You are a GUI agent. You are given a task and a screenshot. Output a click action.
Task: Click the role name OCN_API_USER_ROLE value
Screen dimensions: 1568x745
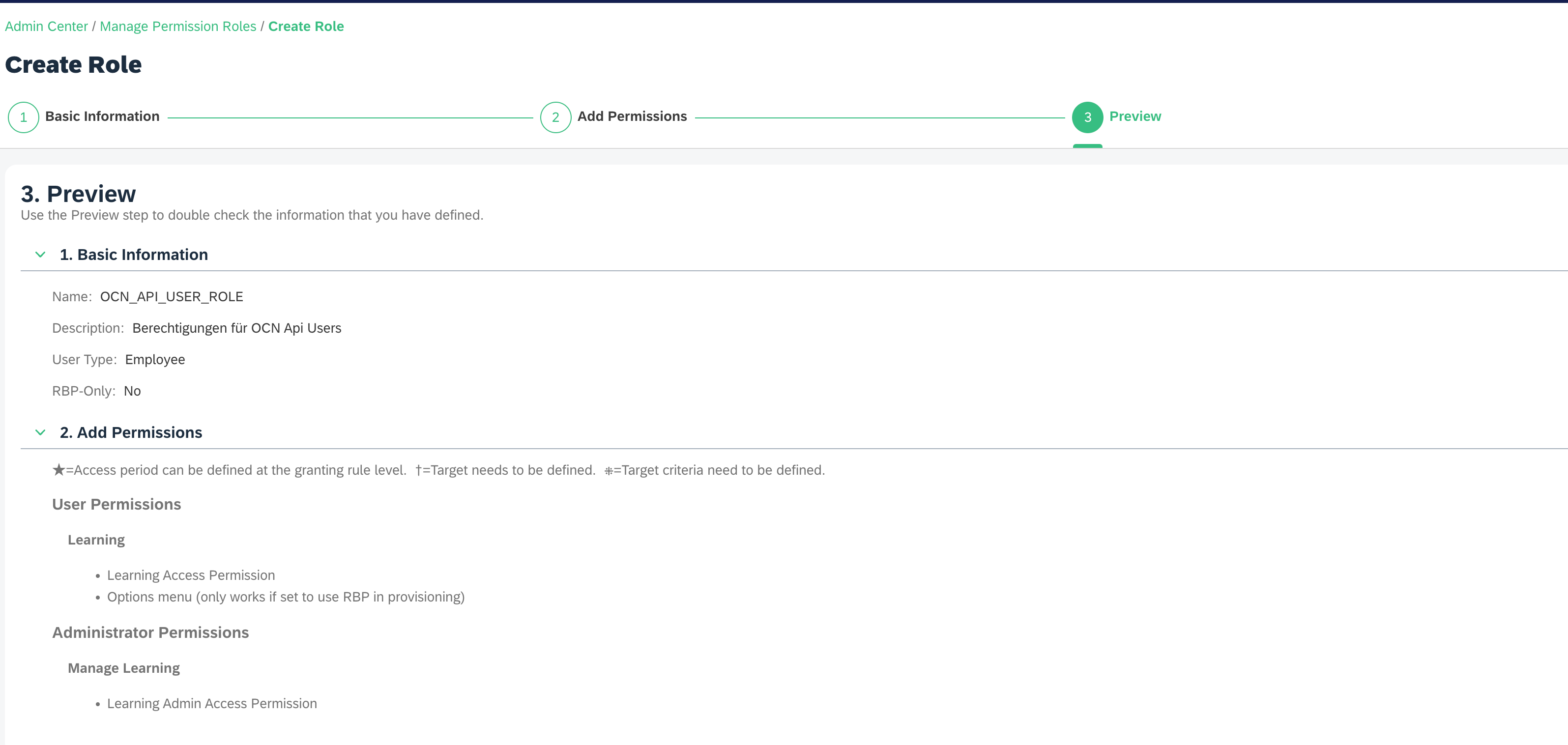click(x=172, y=296)
